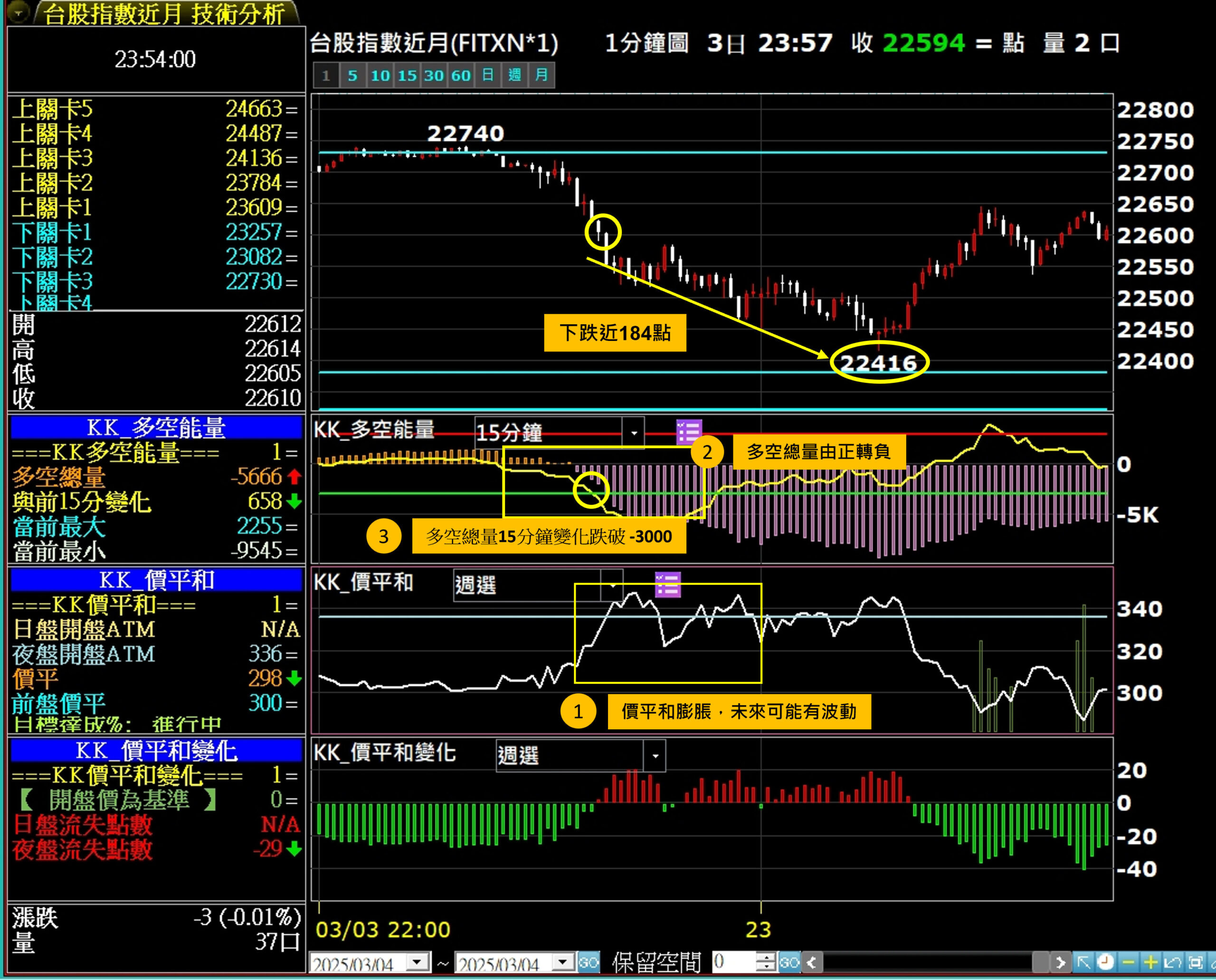Click the fit-to-screen icon in bottom toolbar
This screenshot has width=1216, height=980.
(1195, 962)
